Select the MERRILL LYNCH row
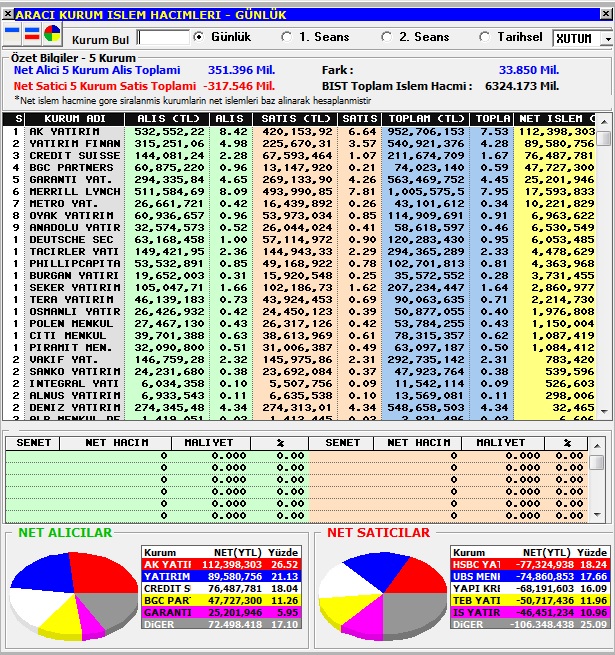Viewport: 615px width, 655px height. [299, 192]
